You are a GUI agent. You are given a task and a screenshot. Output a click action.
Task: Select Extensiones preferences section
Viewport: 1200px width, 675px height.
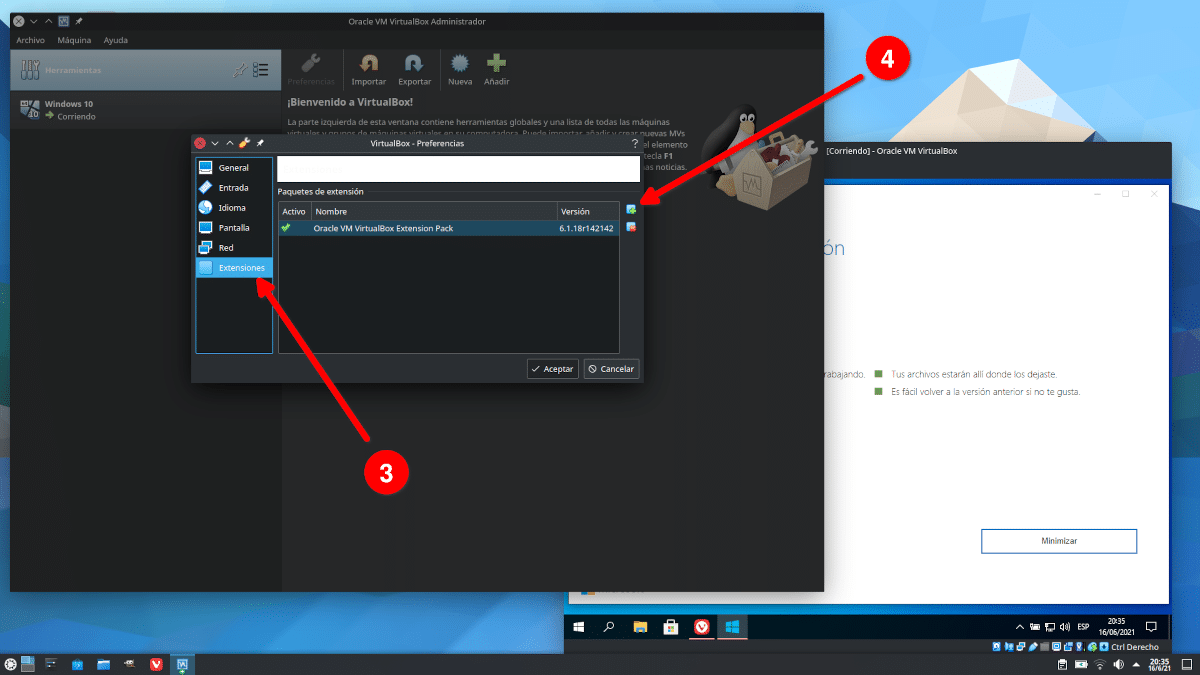(x=234, y=268)
